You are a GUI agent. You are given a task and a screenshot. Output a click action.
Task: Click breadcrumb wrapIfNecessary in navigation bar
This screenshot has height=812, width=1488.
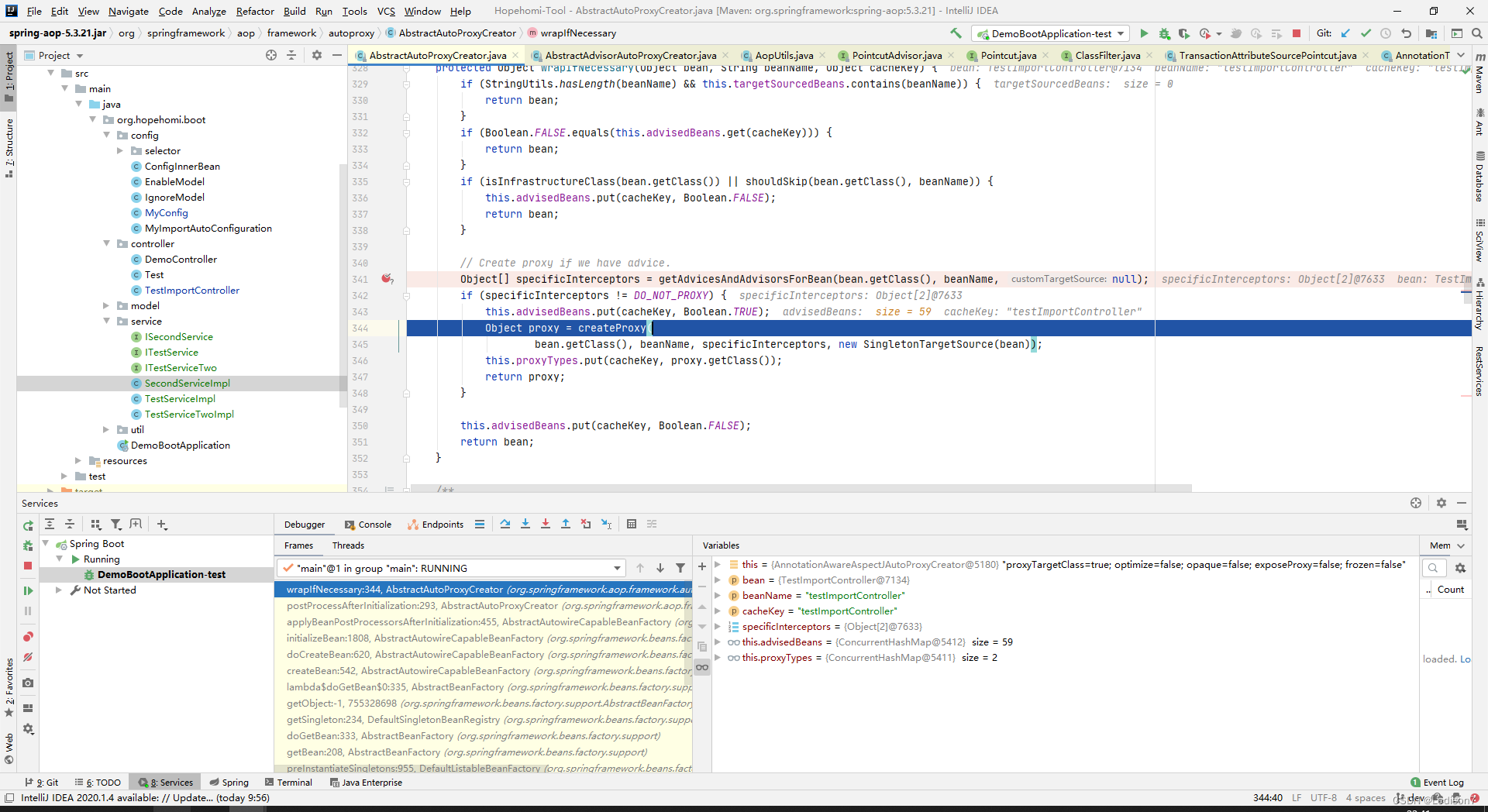click(x=577, y=33)
